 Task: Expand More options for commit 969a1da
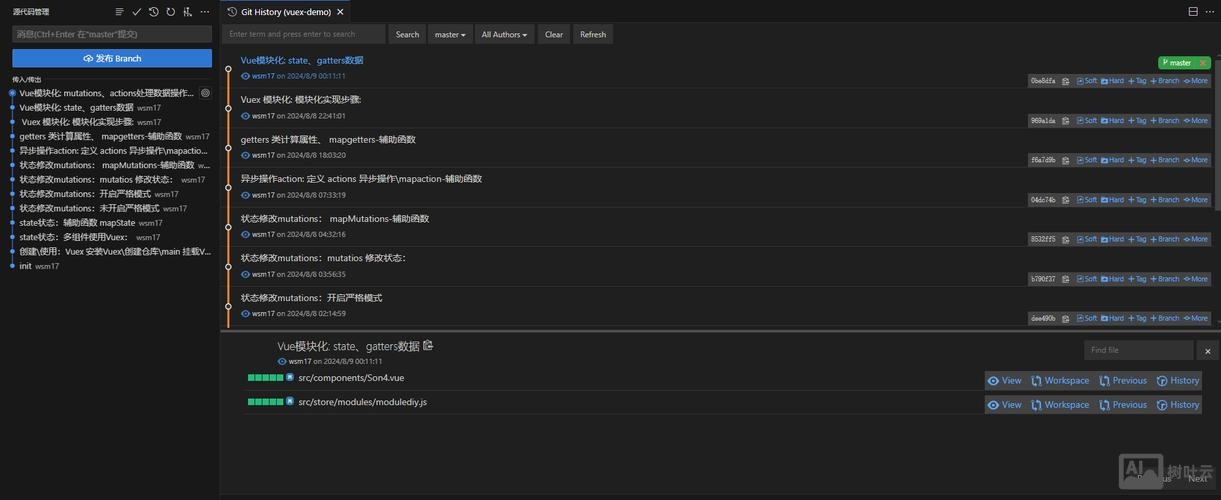1196,120
